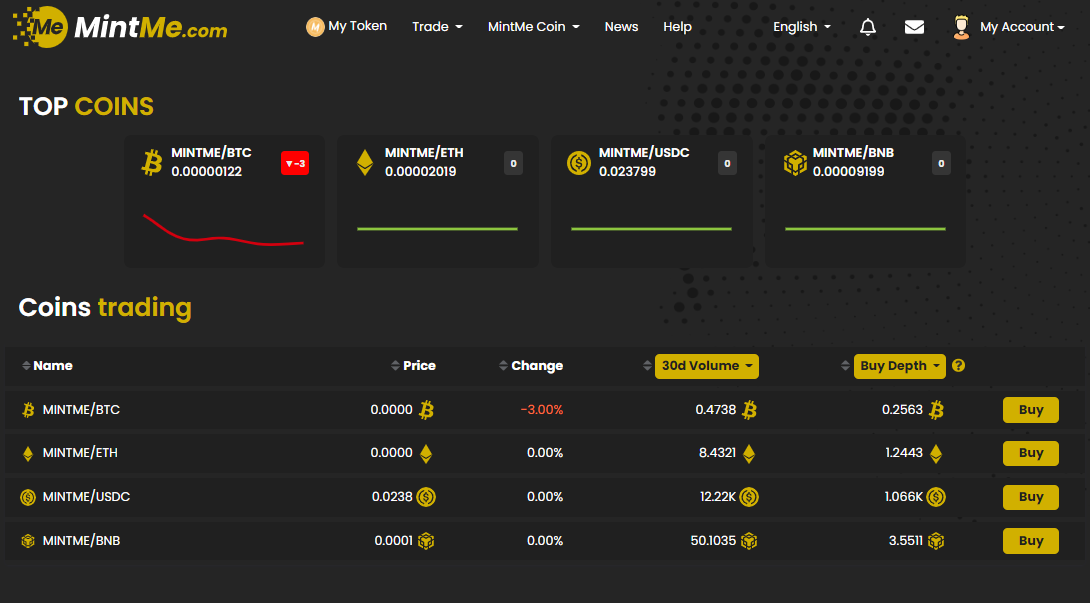1090x603 pixels.
Task: Click the Ethereum icon in MINTME/ETH card
Action: [x=365, y=163]
